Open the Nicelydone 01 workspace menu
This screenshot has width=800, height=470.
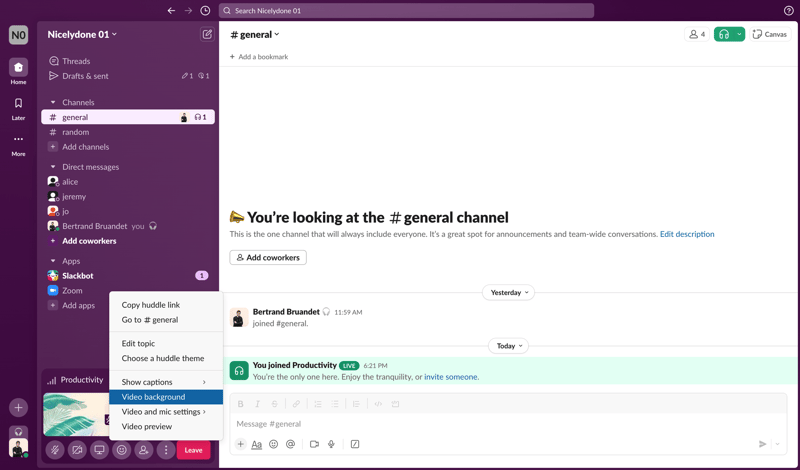pyautogui.click(x=82, y=34)
